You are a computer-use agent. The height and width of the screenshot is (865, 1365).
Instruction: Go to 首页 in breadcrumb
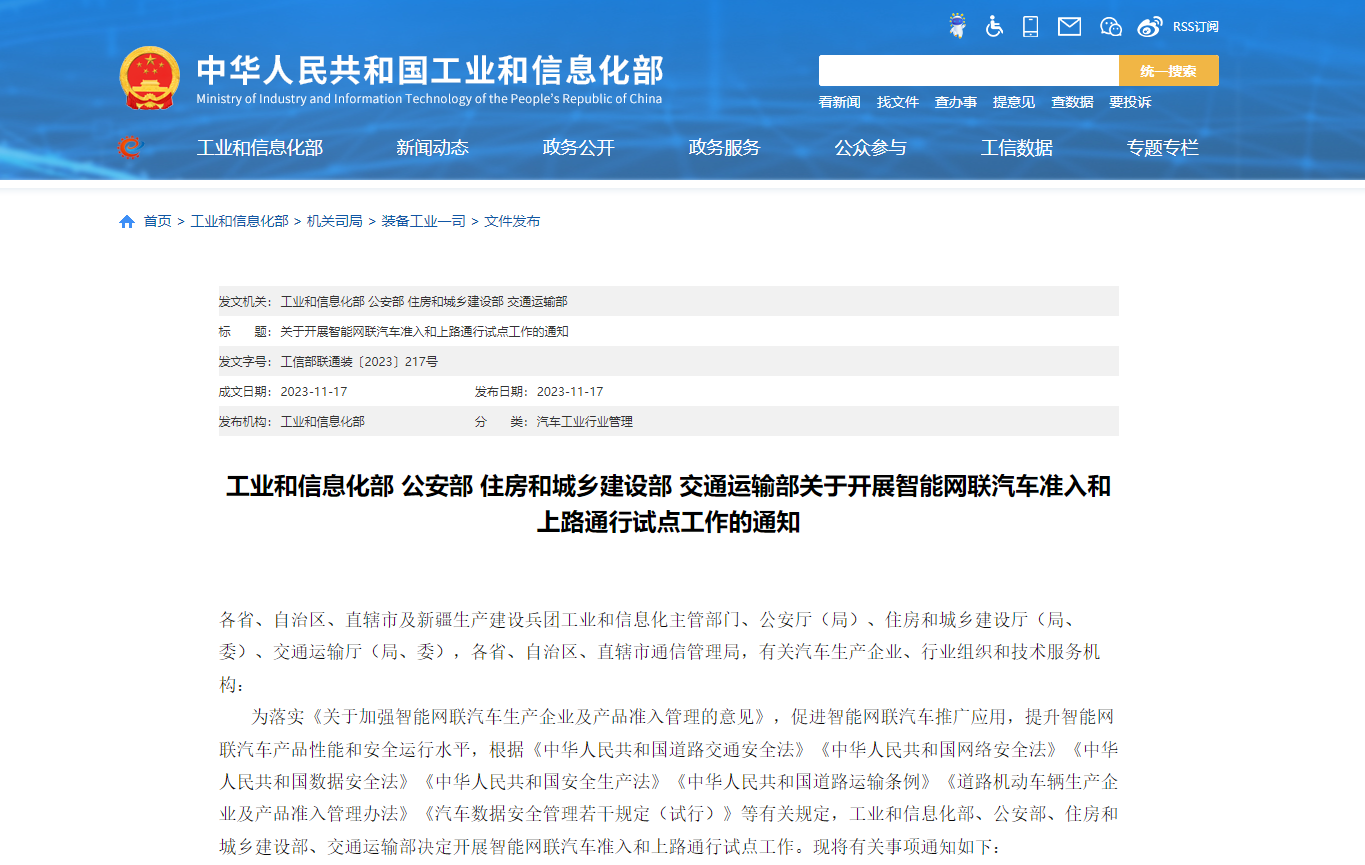157,221
